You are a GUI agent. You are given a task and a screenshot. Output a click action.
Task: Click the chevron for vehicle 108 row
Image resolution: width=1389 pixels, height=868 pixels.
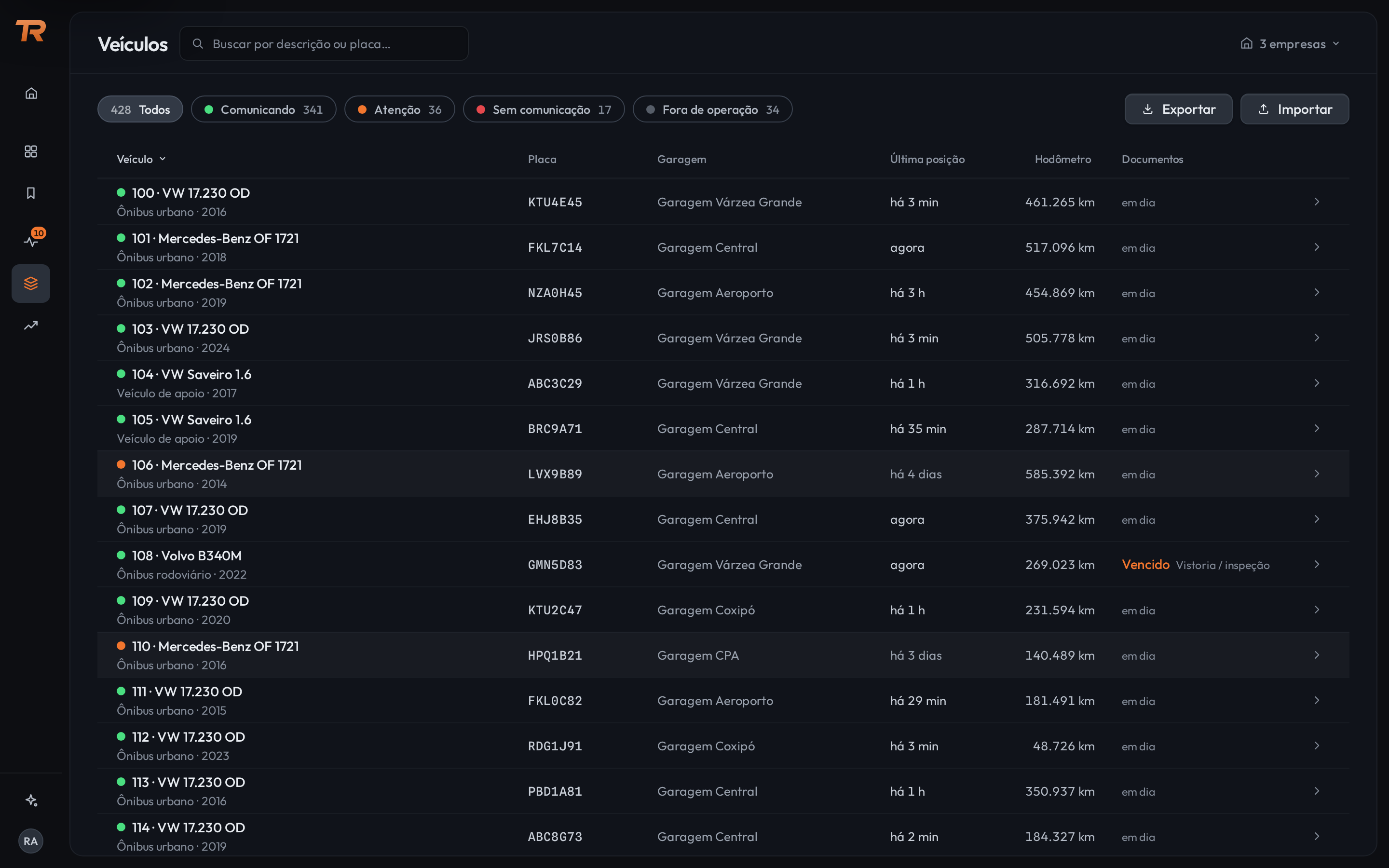coord(1317,564)
